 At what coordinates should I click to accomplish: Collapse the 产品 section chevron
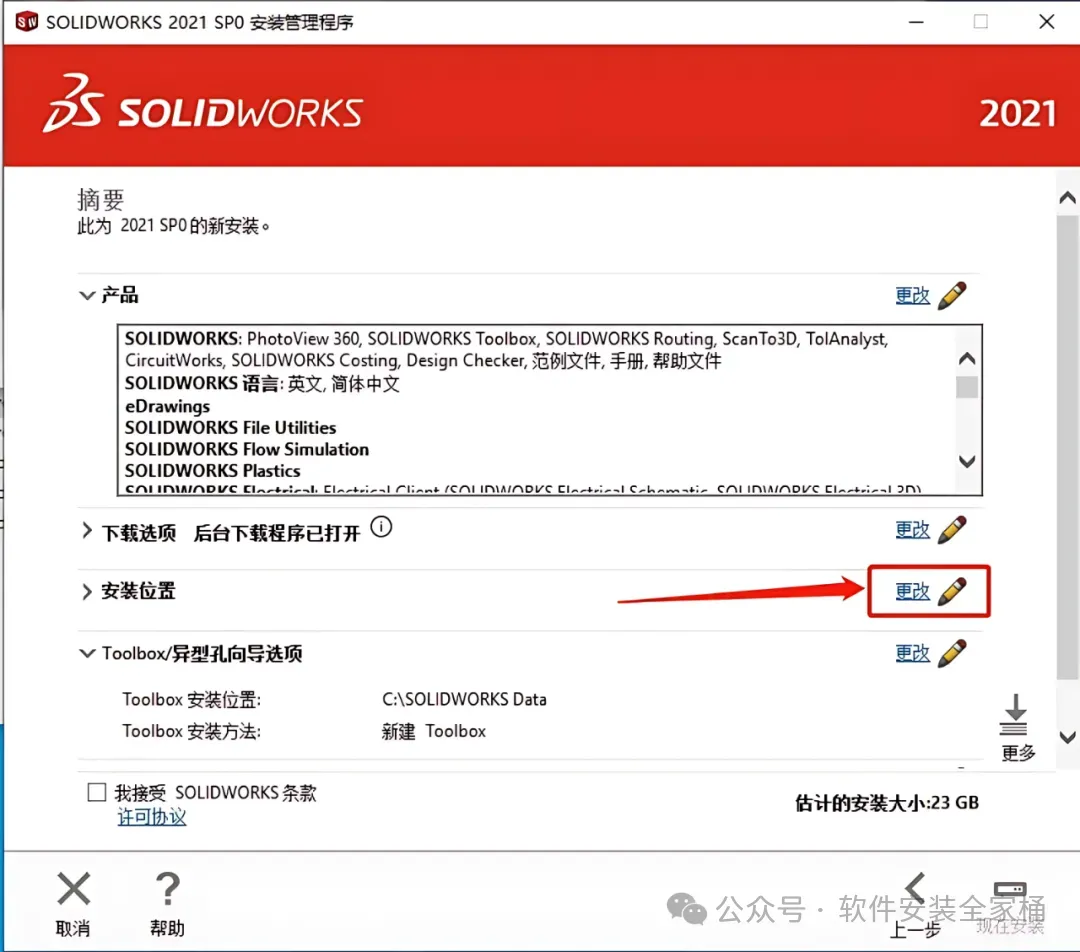(x=87, y=296)
